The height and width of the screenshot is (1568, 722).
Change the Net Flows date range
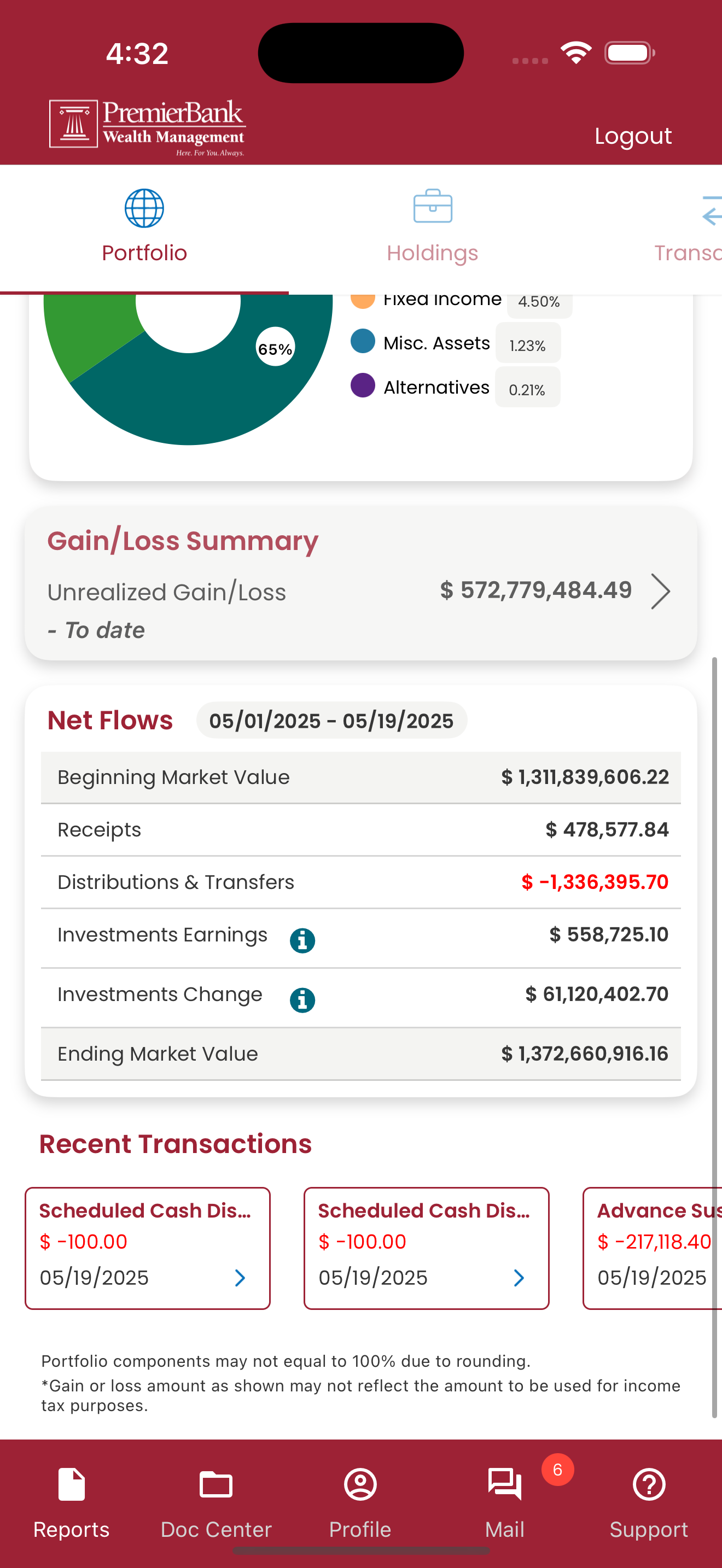pyautogui.click(x=332, y=721)
